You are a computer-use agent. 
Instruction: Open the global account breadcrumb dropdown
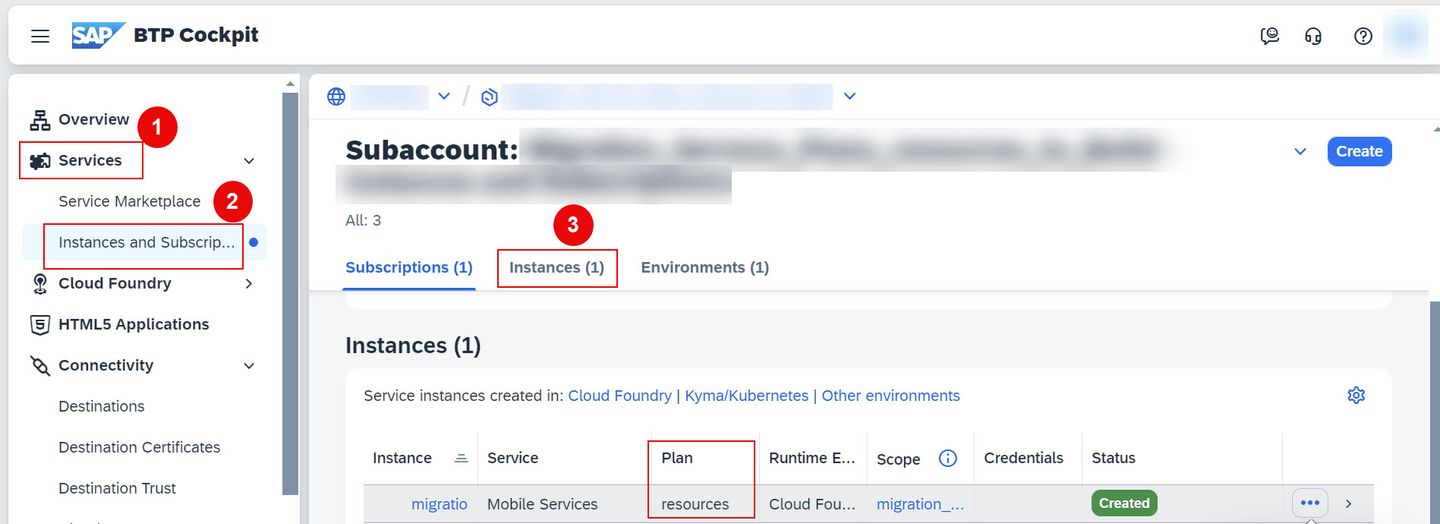point(444,97)
